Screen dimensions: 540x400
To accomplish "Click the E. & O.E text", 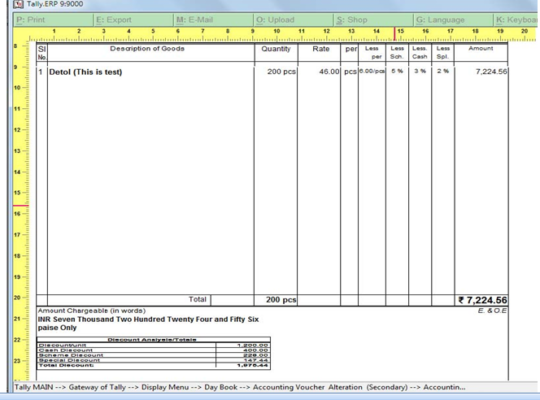I will [x=492, y=311].
